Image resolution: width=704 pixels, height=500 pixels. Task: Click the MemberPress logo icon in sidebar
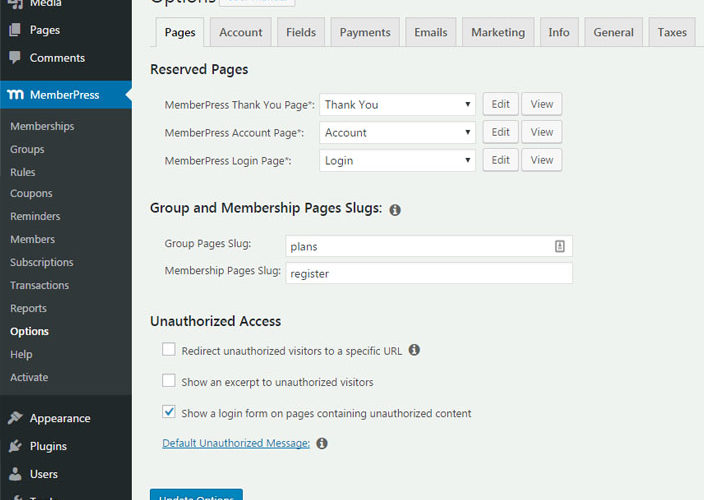tap(16, 95)
